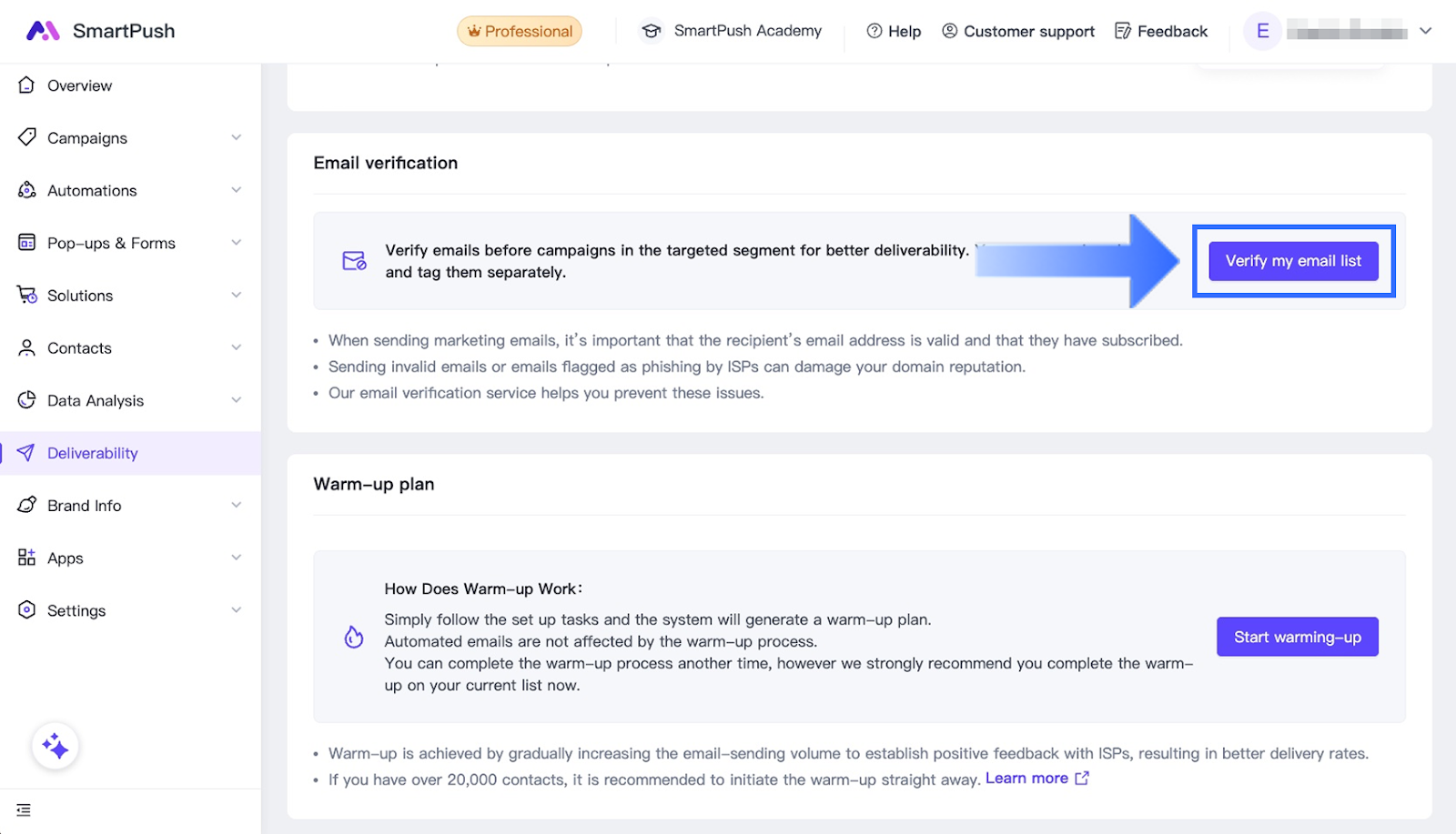The height and width of the screenshot is (834, 1456).
Task: Click the Help question mark icon
Action: click(x=875, y=31)
